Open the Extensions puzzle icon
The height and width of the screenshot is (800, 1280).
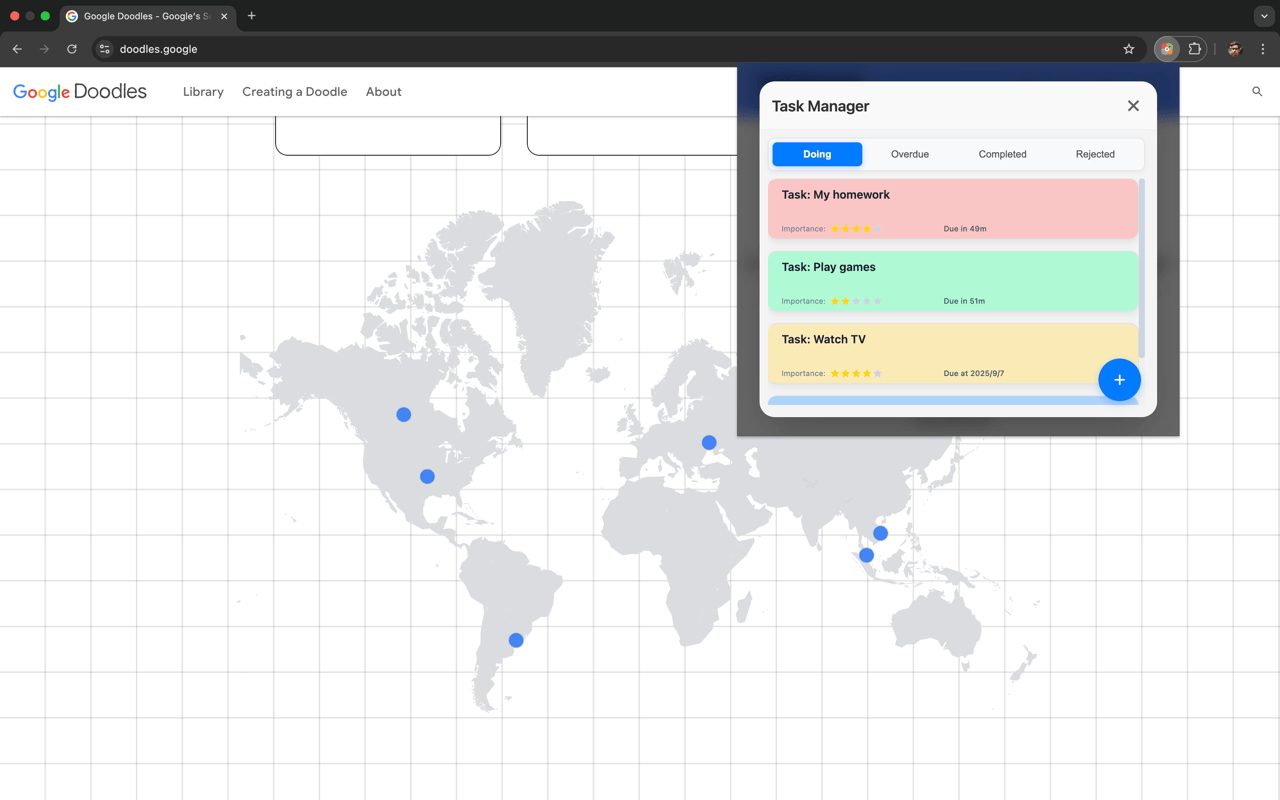tap(1194, 49)
